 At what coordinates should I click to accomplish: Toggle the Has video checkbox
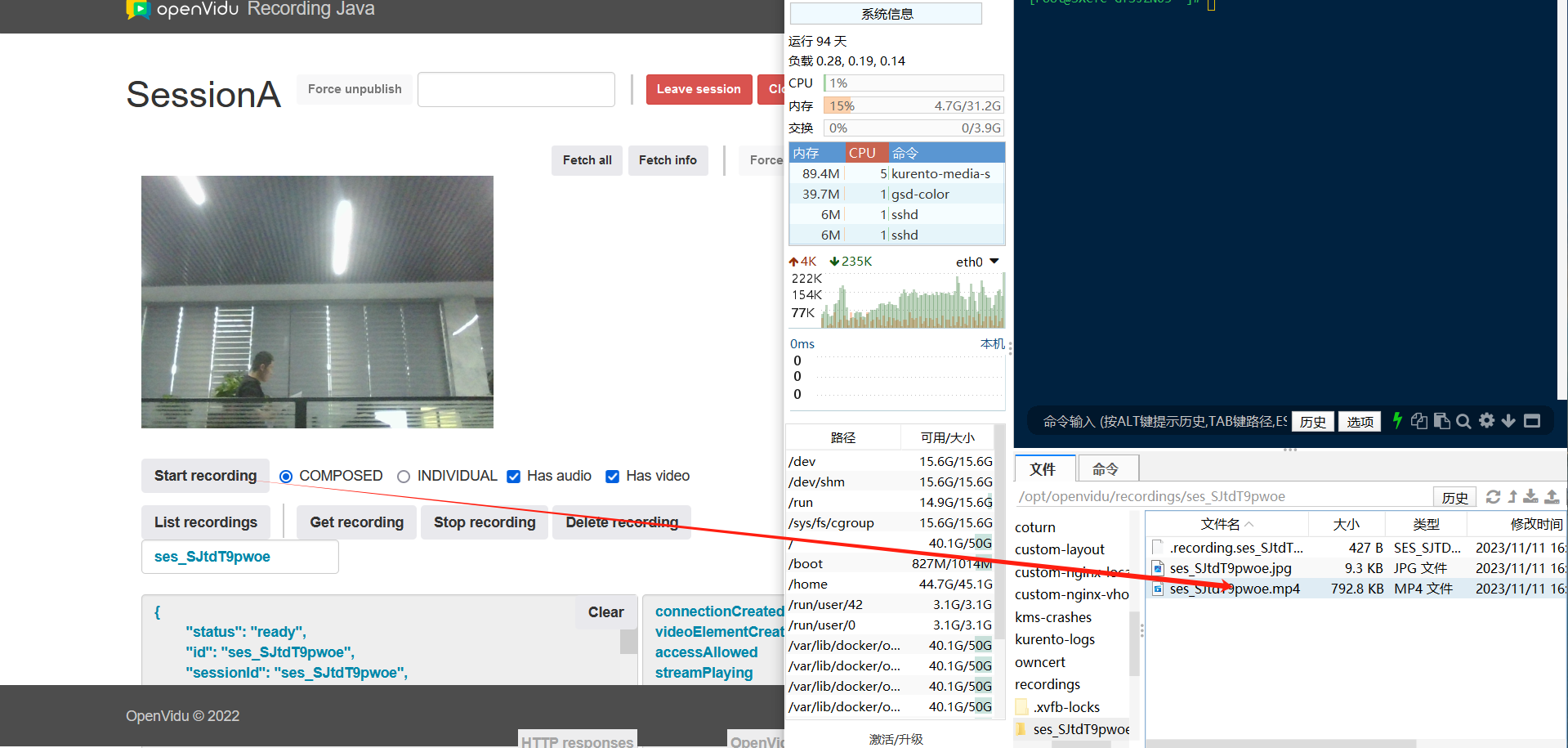tap(612, 477)
